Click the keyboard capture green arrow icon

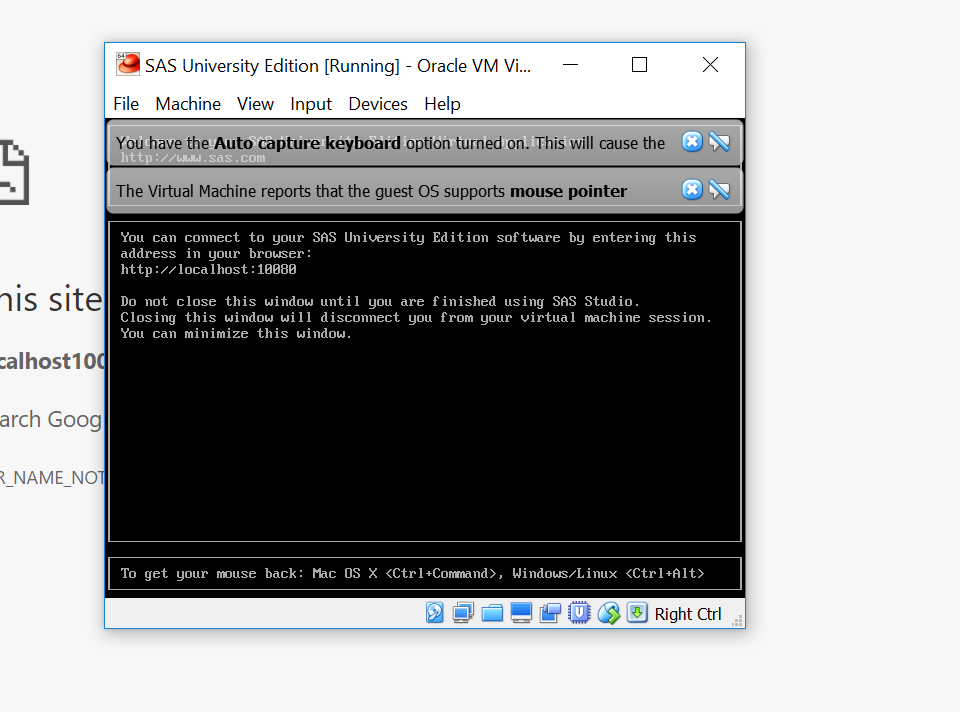coord(637,613)
